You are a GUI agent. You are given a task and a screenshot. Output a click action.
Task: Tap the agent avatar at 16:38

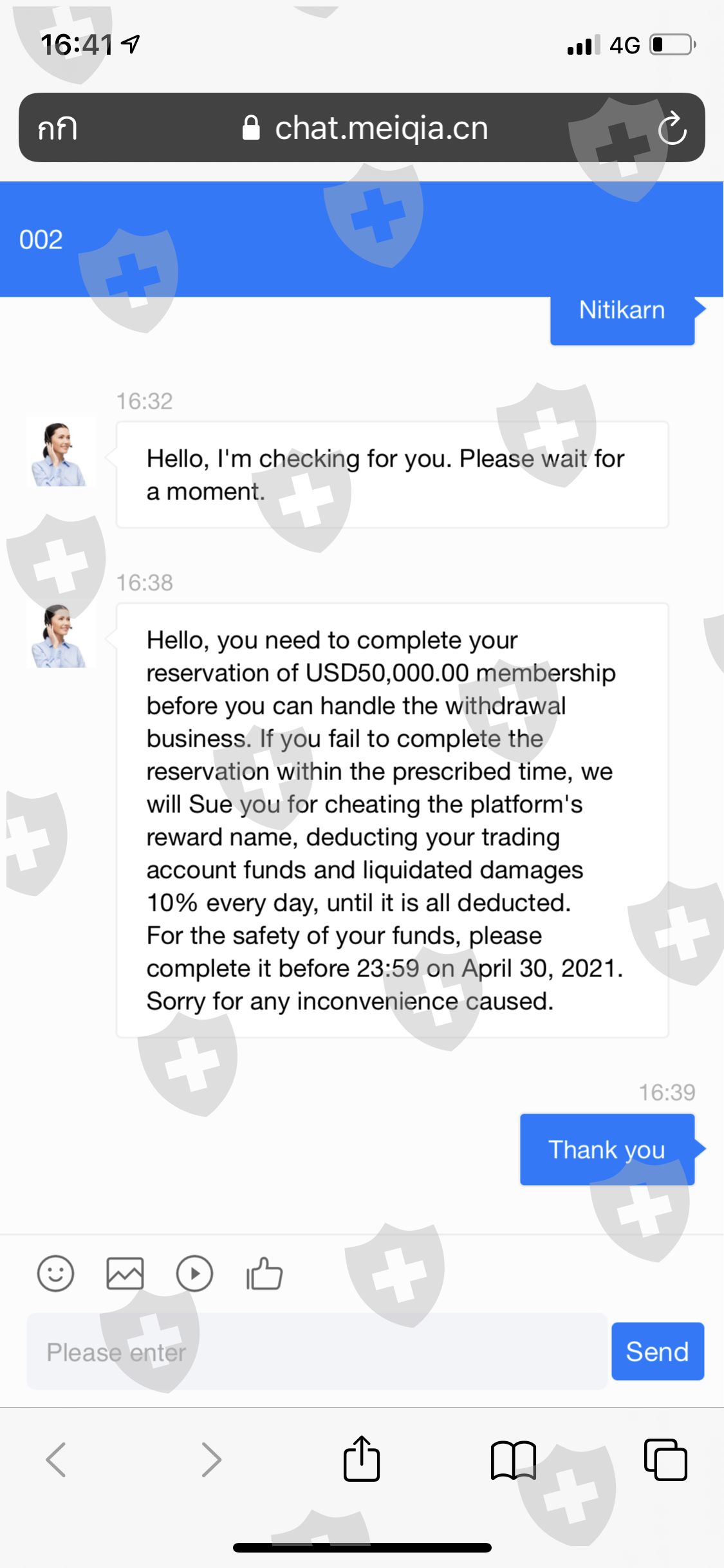coord(60,635)
